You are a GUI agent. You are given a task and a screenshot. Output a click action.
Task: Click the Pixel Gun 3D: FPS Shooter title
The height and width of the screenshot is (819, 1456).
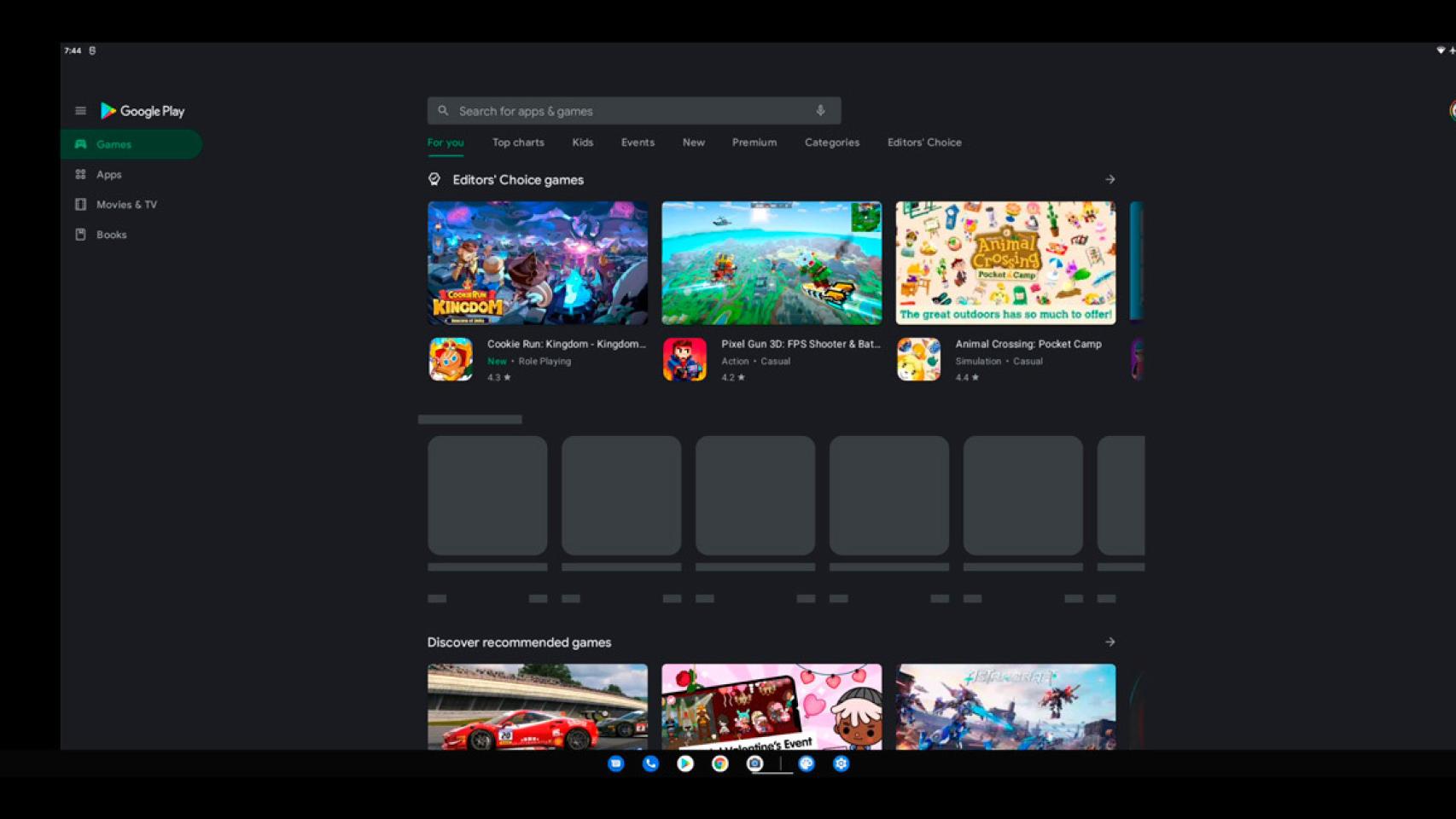pos(801,344)
